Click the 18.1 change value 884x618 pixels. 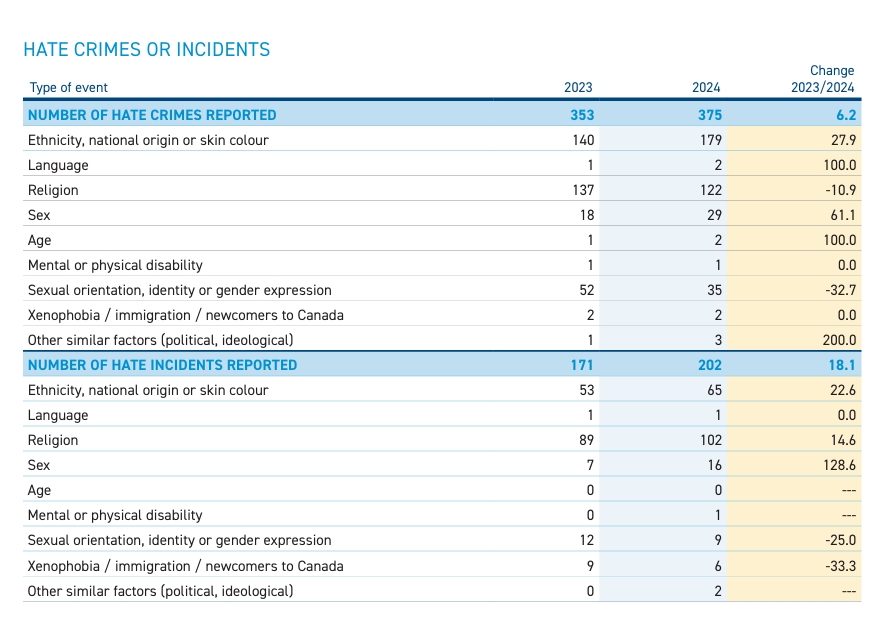coord(842,365)
